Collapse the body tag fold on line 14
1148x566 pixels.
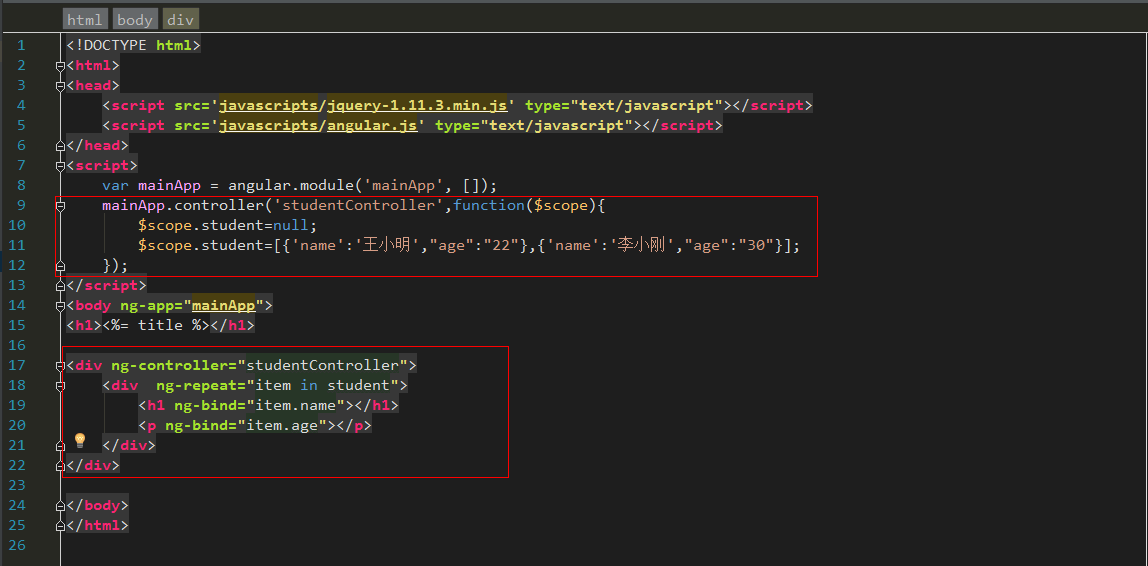click(61, 305)
